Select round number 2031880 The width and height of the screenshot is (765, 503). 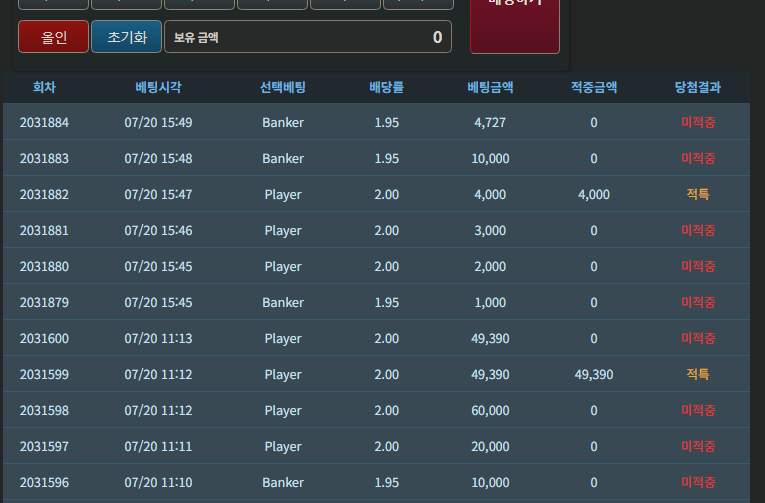coord(44,266)
